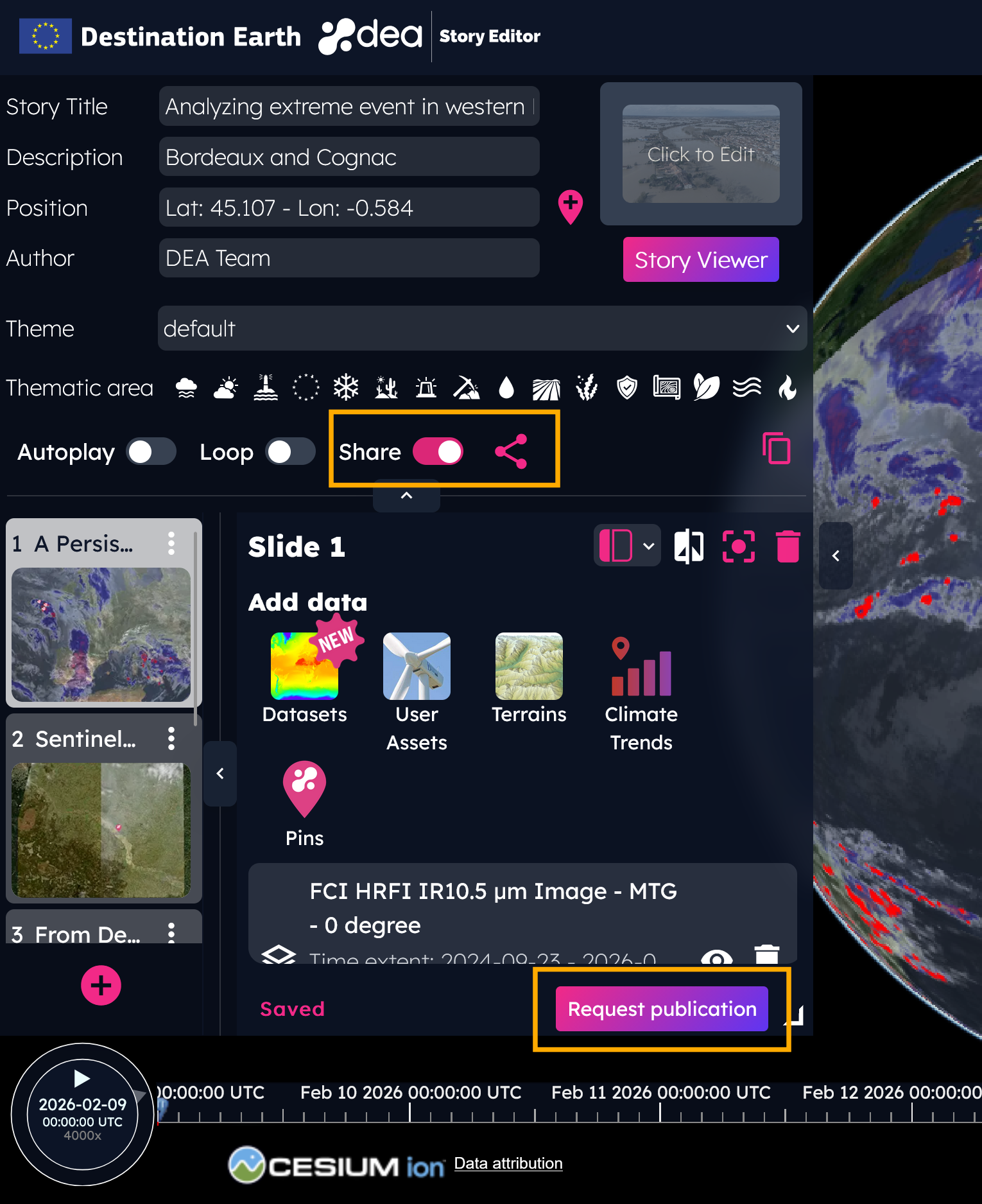Click the split compare view icon
The width and height of the screenshot is (982, 1204).
pos(689,546)
